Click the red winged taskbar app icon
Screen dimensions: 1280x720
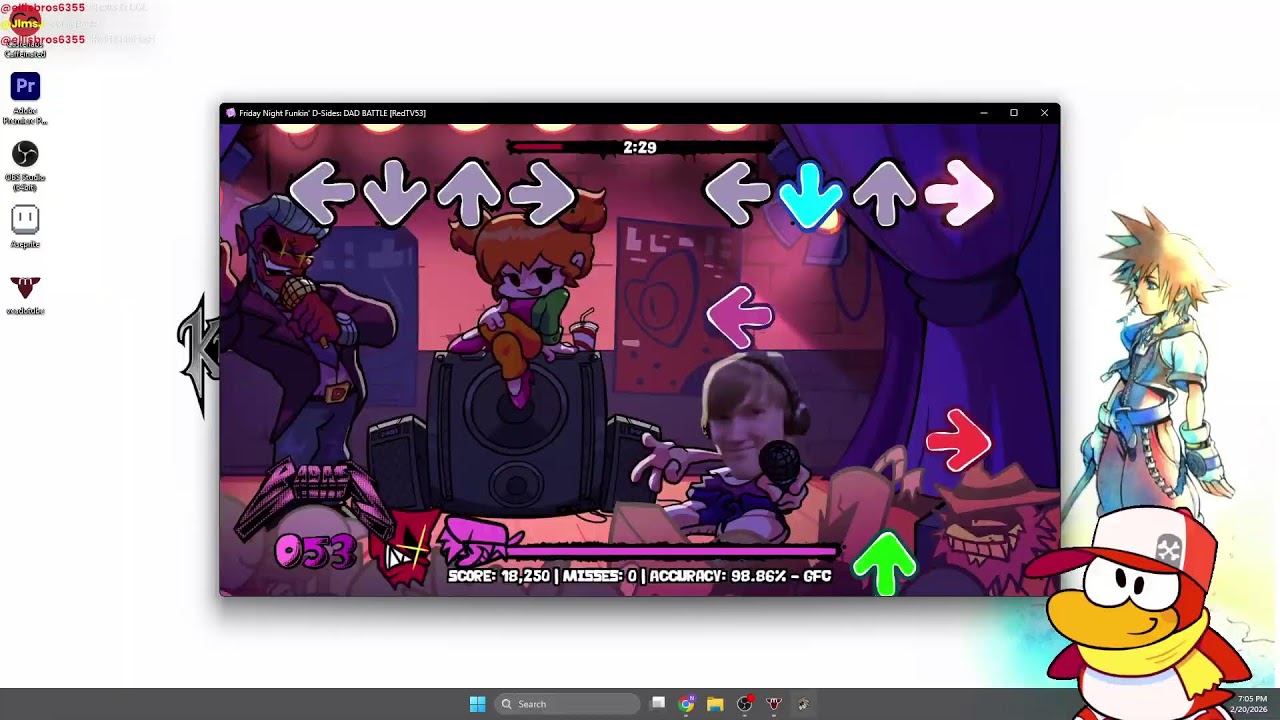(773, 704)
